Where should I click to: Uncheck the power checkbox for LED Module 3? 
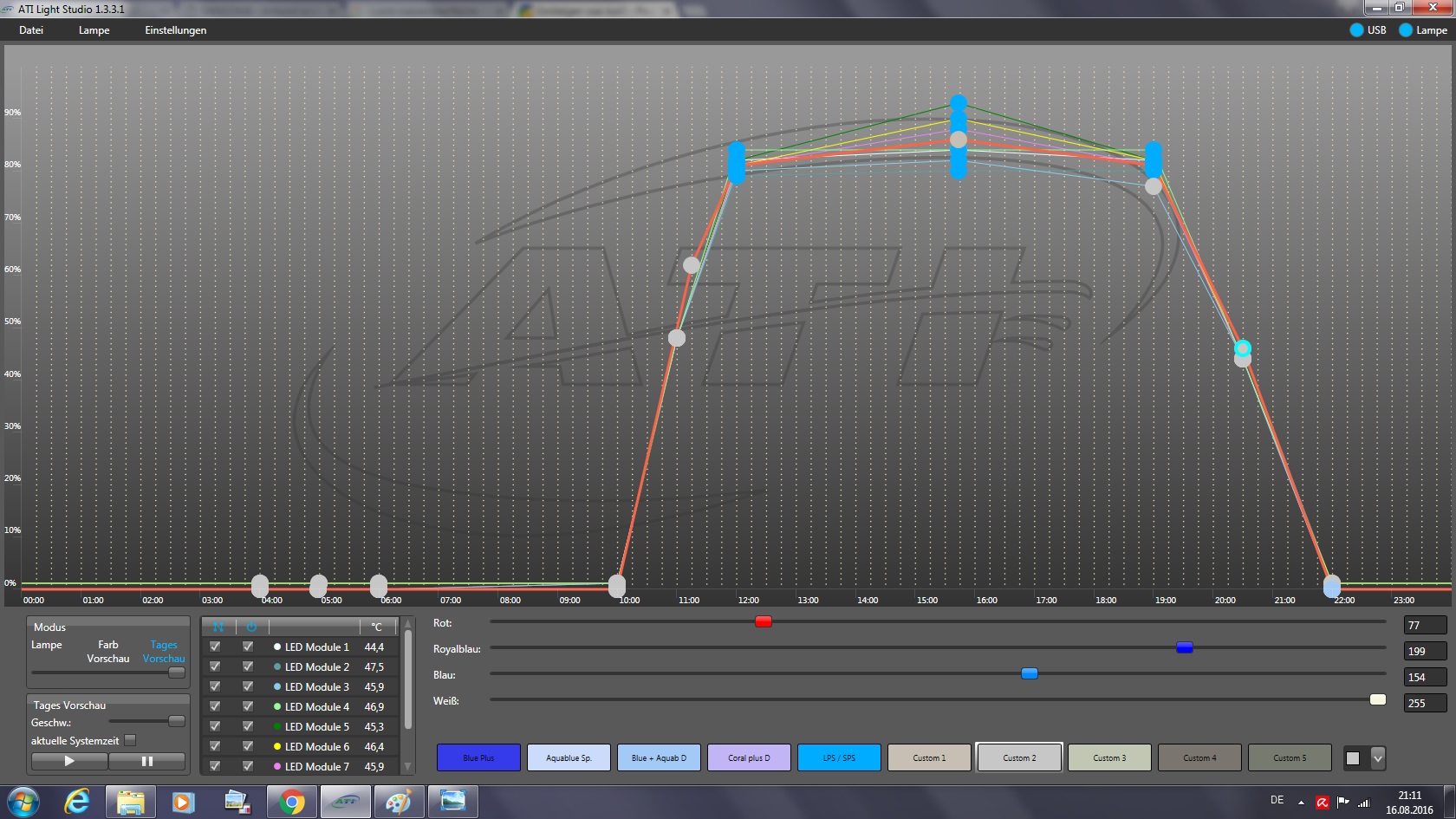(x=248, y=686)
